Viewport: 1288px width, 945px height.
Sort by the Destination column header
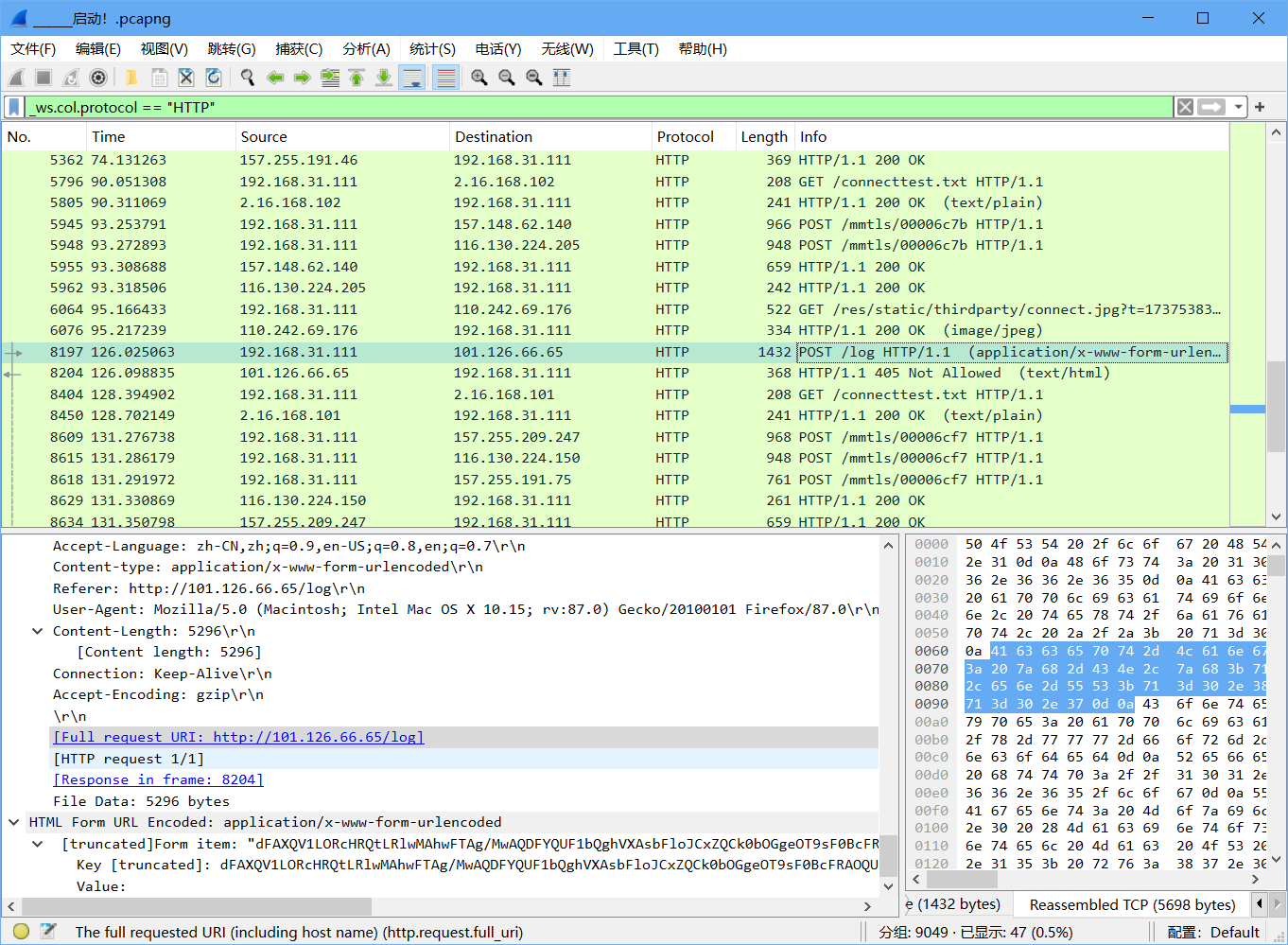point(550,136)
